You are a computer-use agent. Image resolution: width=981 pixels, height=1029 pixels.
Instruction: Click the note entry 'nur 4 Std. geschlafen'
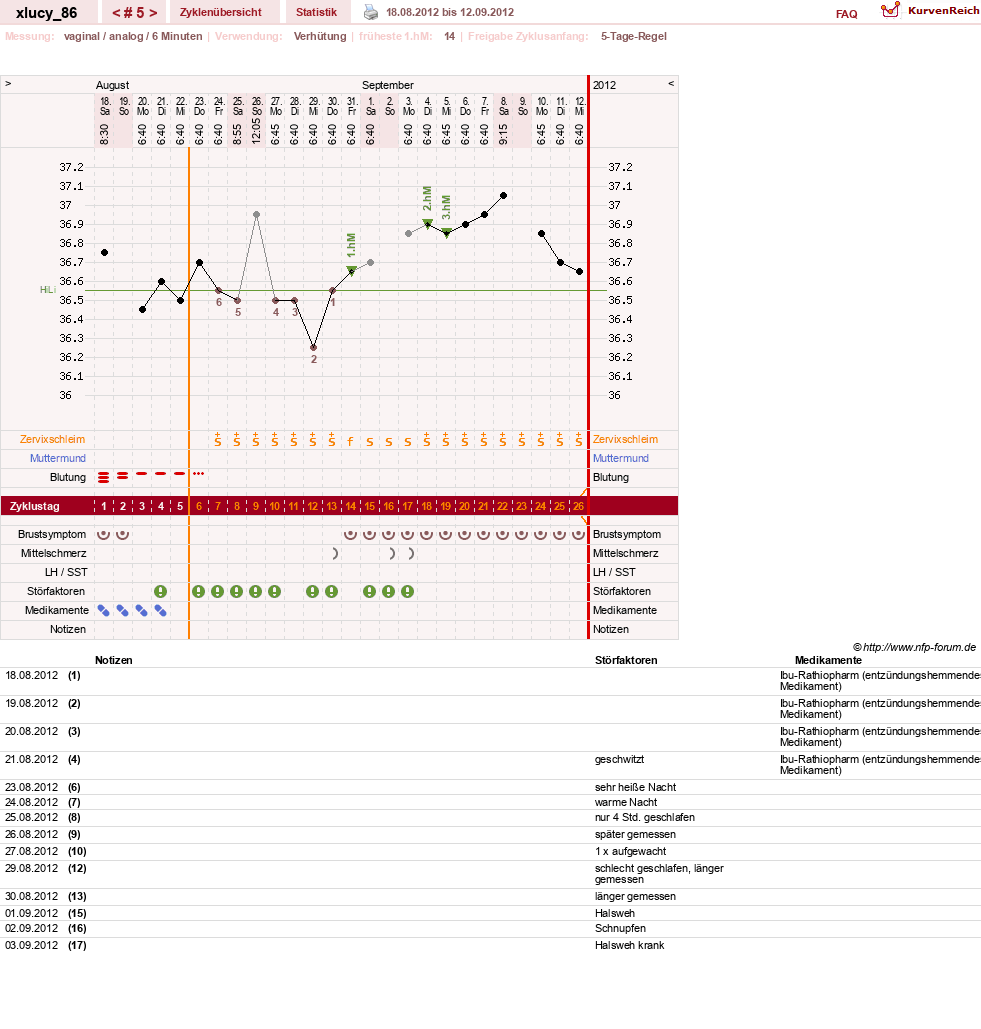click(x=644, y=817)
